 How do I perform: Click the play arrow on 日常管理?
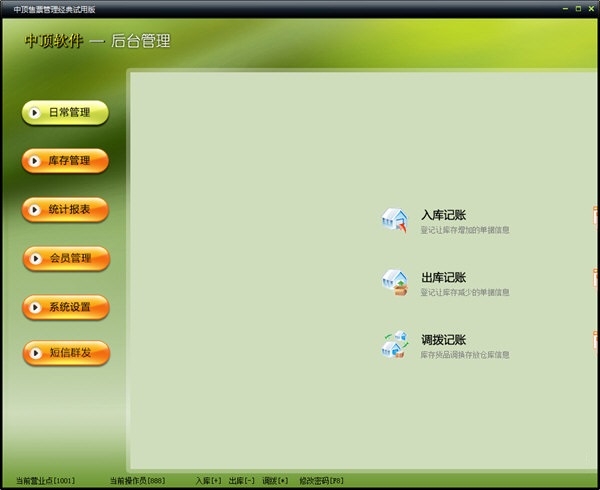[34, 112]
